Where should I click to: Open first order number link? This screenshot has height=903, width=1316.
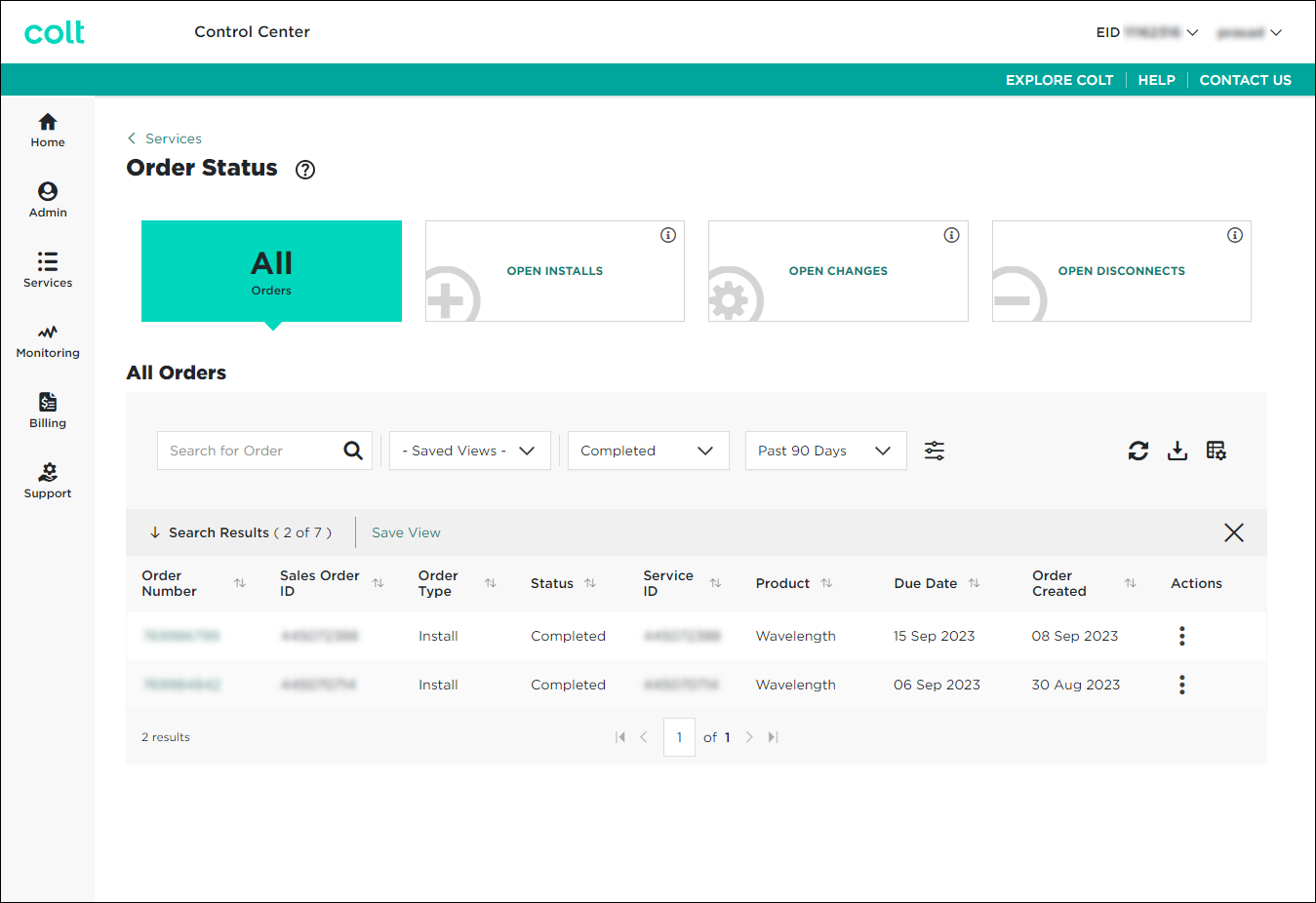coord(181,636)
